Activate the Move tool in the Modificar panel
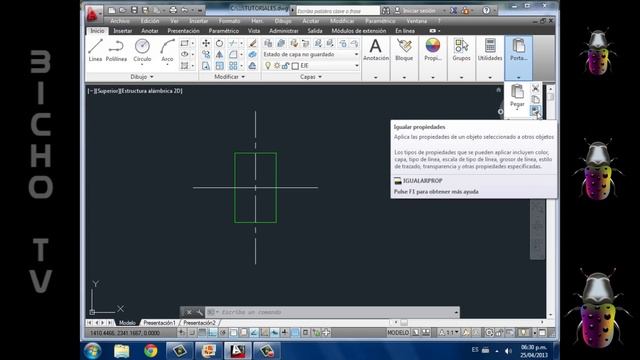This screenshot has height=360, width=640. (206, 43)
